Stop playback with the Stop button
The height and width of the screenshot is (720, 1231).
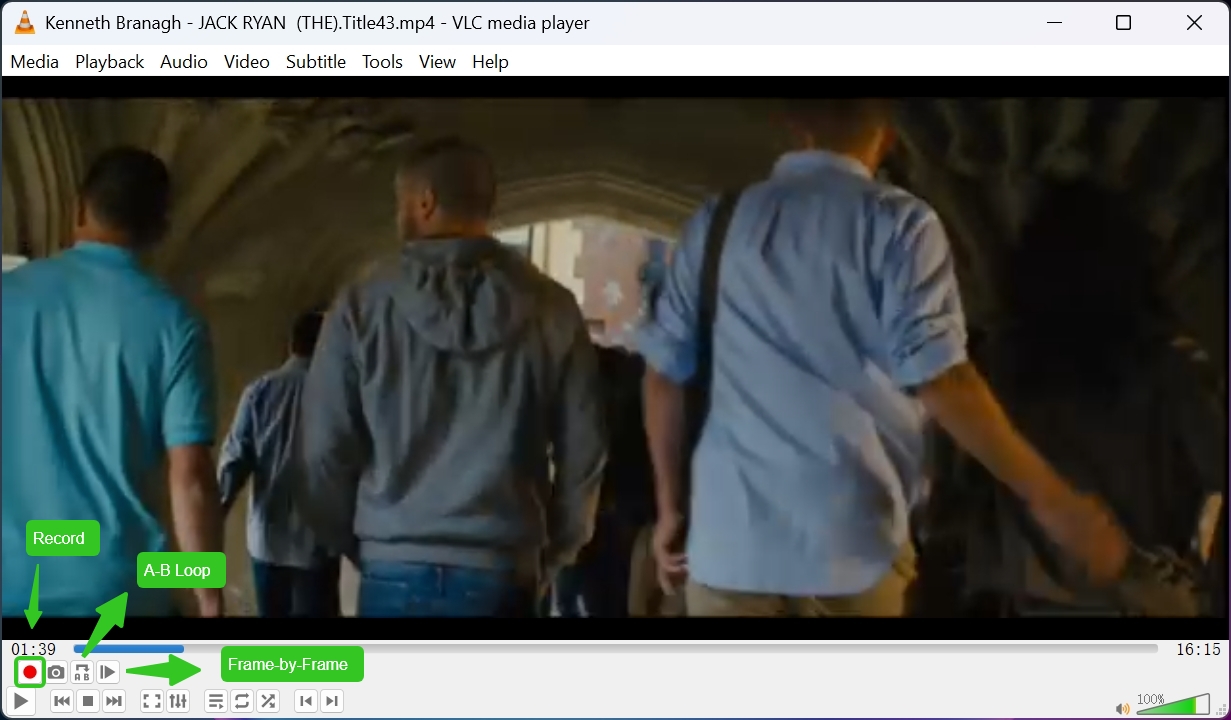[x=88, y=700]
